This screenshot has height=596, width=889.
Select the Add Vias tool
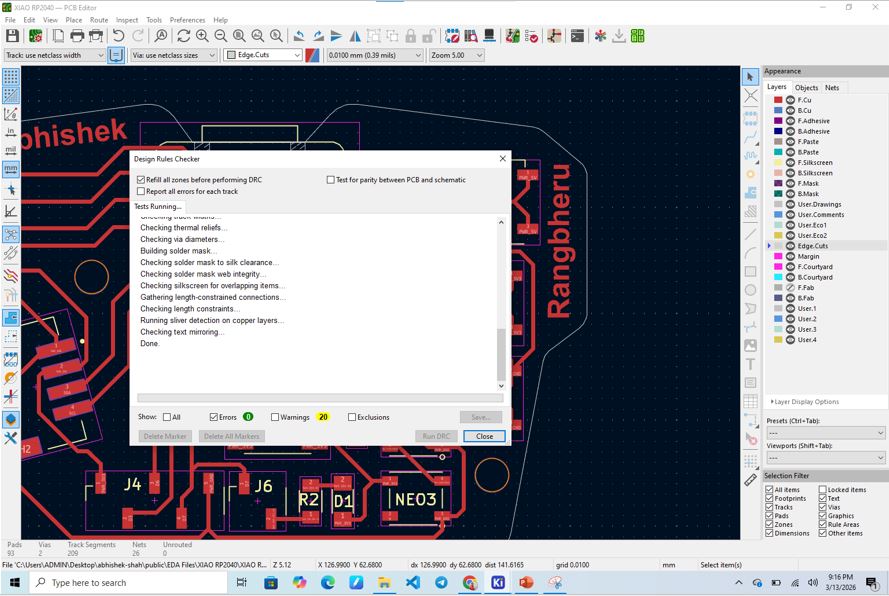click(x=750, y=174)
